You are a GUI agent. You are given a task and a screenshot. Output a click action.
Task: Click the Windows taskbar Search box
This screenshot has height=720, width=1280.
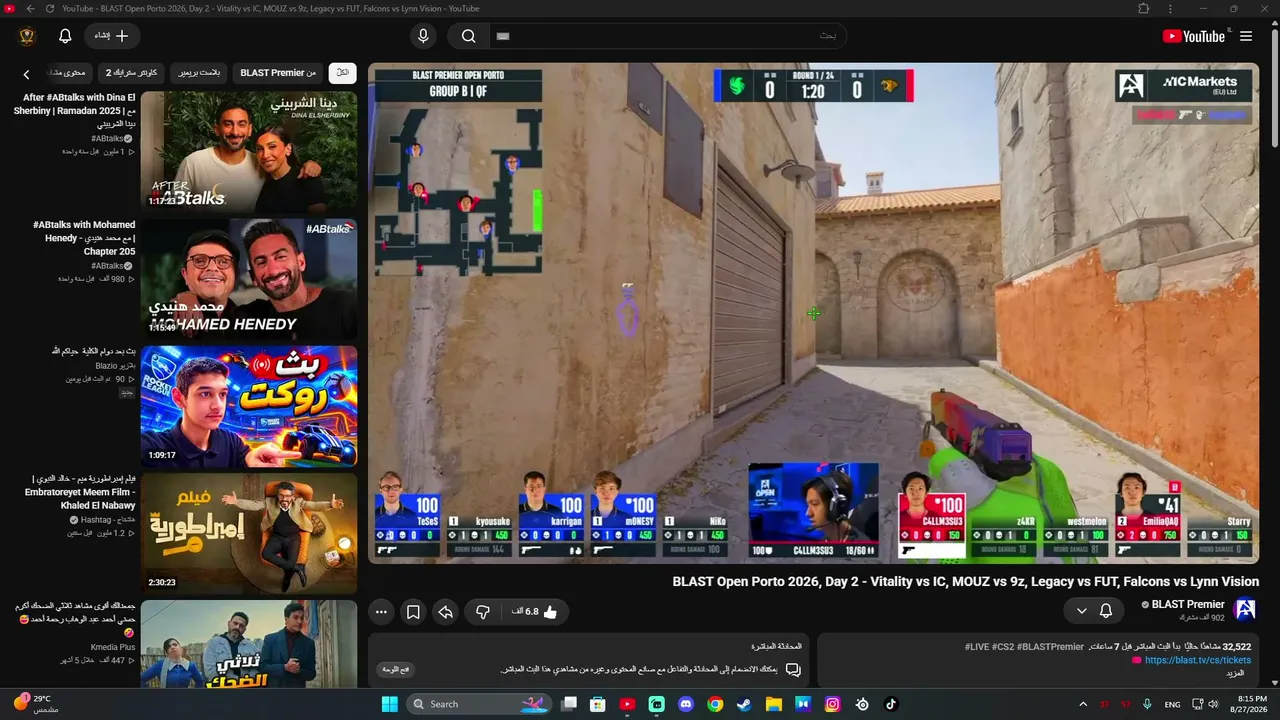coord(480,704)
